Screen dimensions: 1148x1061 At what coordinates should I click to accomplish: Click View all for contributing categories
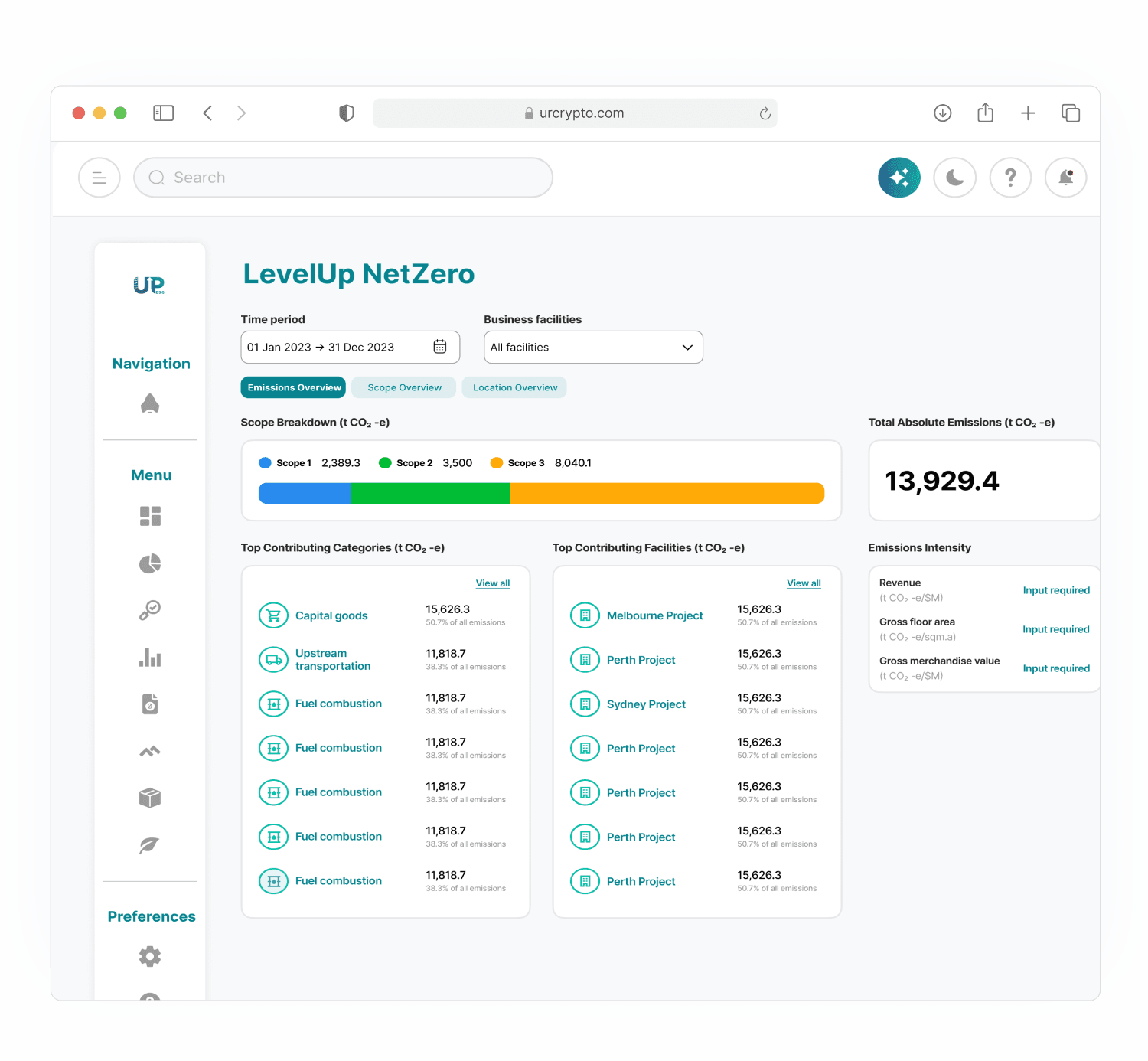tap(493, 583)
